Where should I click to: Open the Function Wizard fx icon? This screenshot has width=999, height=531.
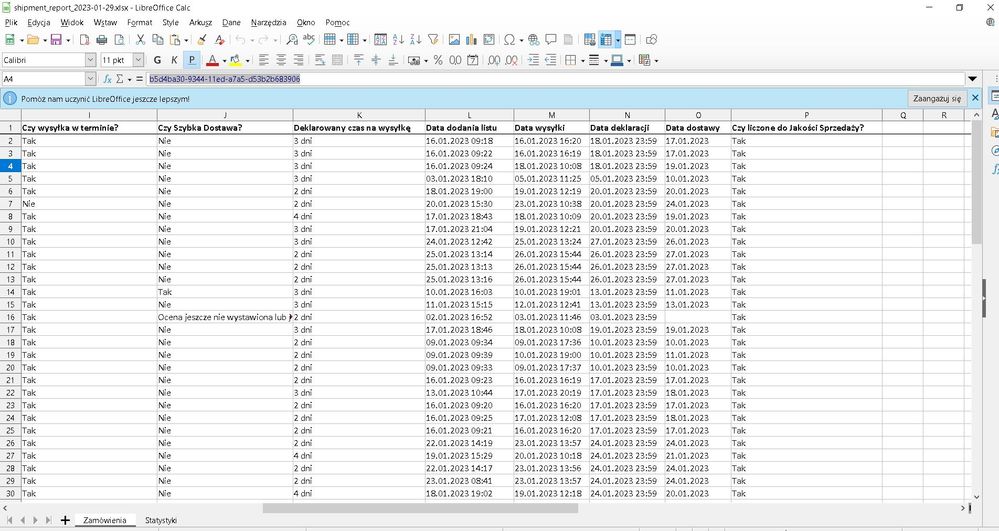[x=107, y=79]
